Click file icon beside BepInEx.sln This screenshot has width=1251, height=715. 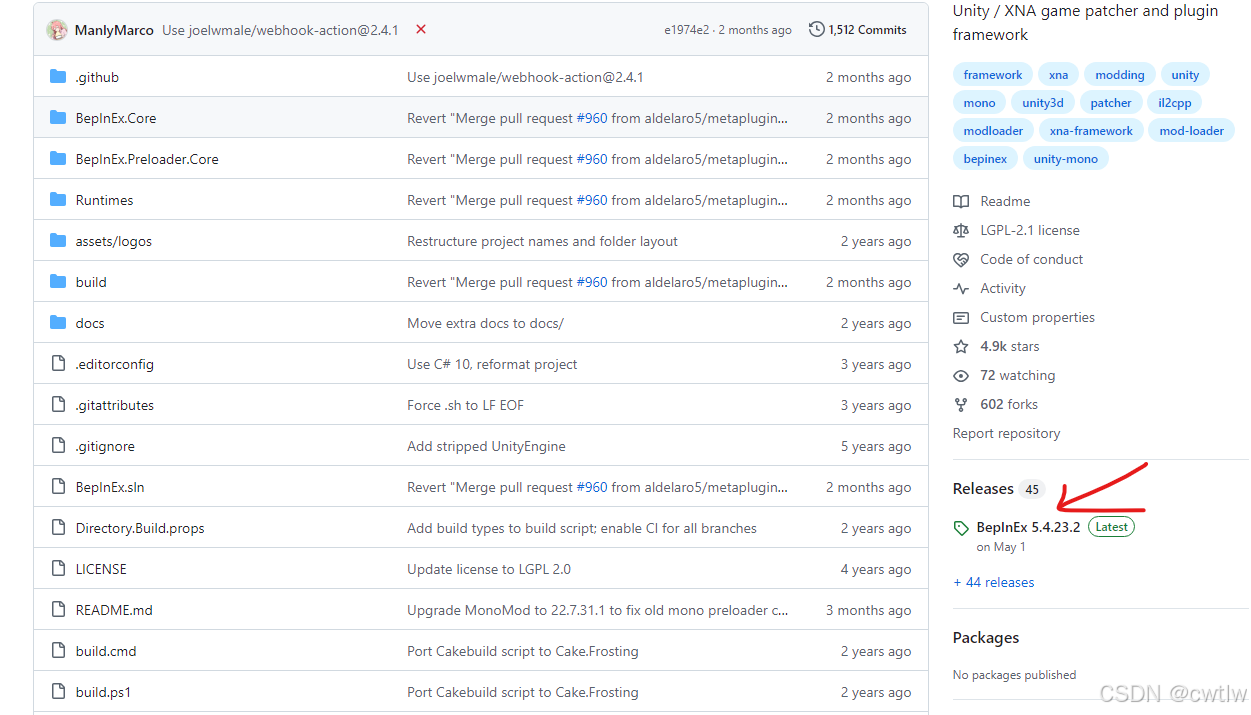58,487
